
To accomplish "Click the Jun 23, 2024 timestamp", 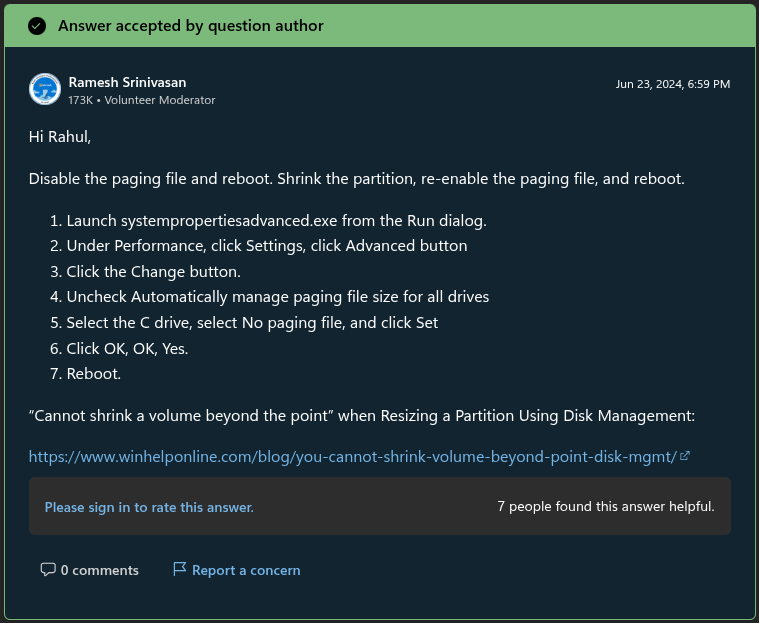I will coord(672,84).
